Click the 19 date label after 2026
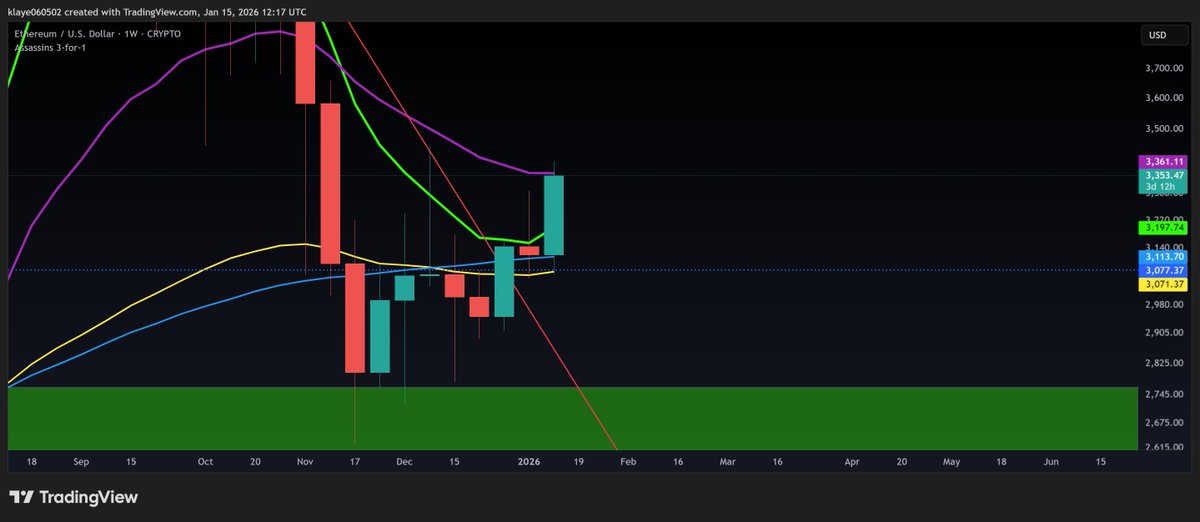Image resolution: width=1200 pixels, height=522 pixels. (578, 462)
